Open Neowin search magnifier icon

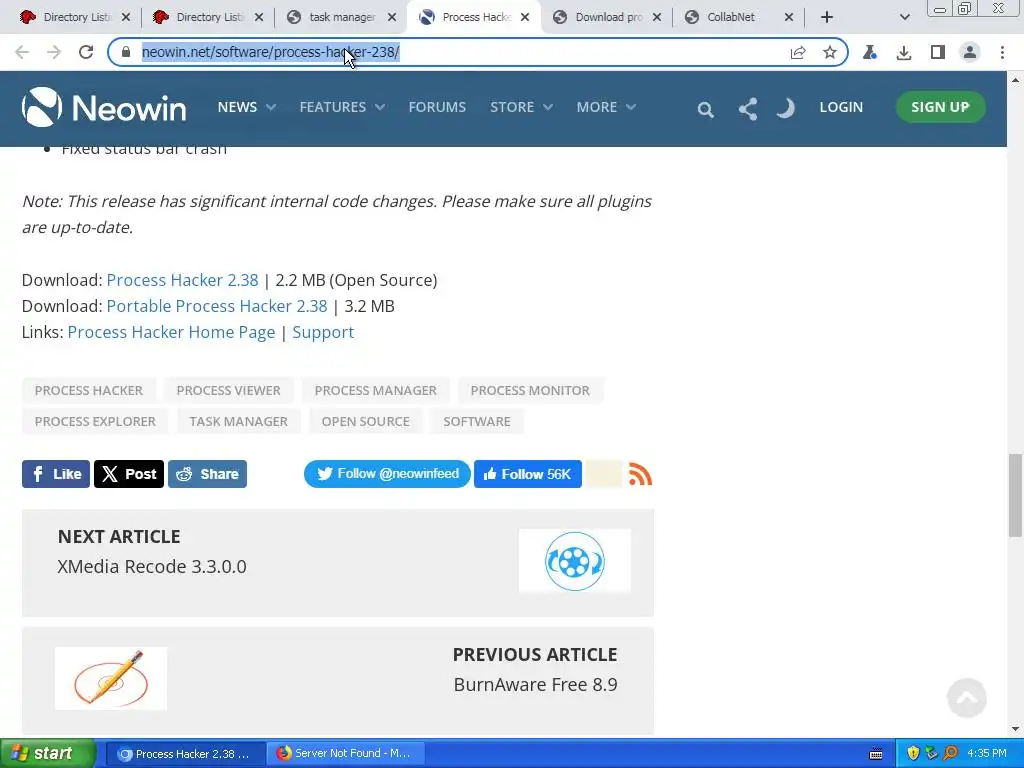click(x=705, y=110)
